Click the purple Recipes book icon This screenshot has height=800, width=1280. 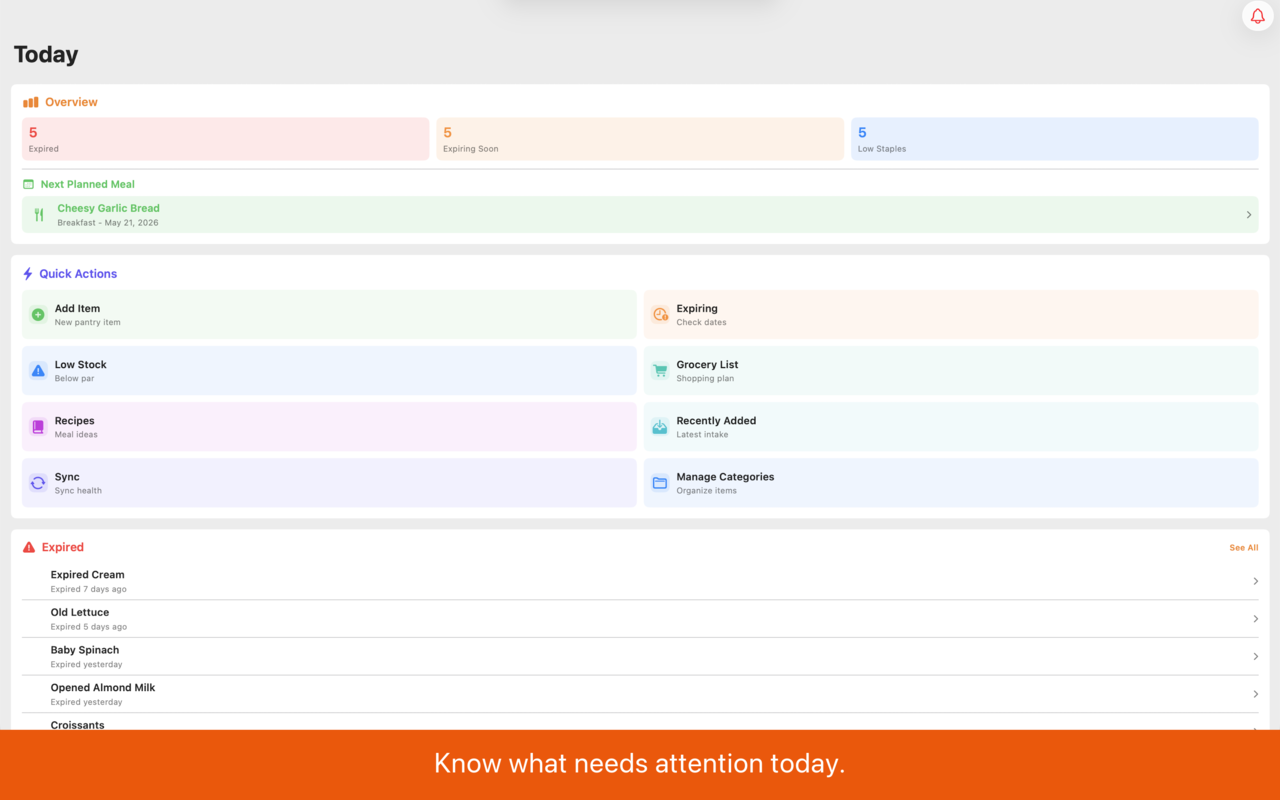(x=38, y=427)
